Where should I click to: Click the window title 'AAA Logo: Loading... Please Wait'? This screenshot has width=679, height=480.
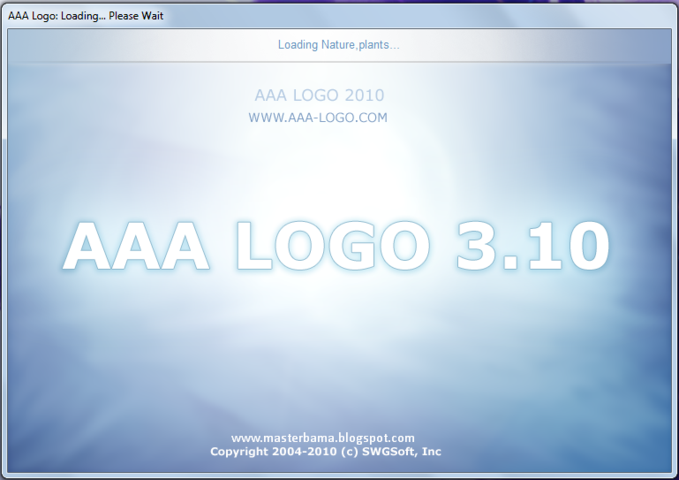point(86,16)
